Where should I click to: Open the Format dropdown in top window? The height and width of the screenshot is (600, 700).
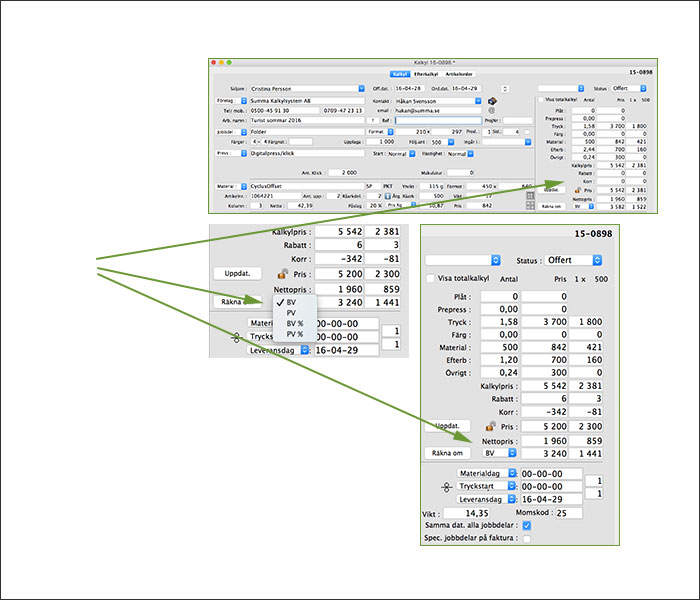point(380,132)
